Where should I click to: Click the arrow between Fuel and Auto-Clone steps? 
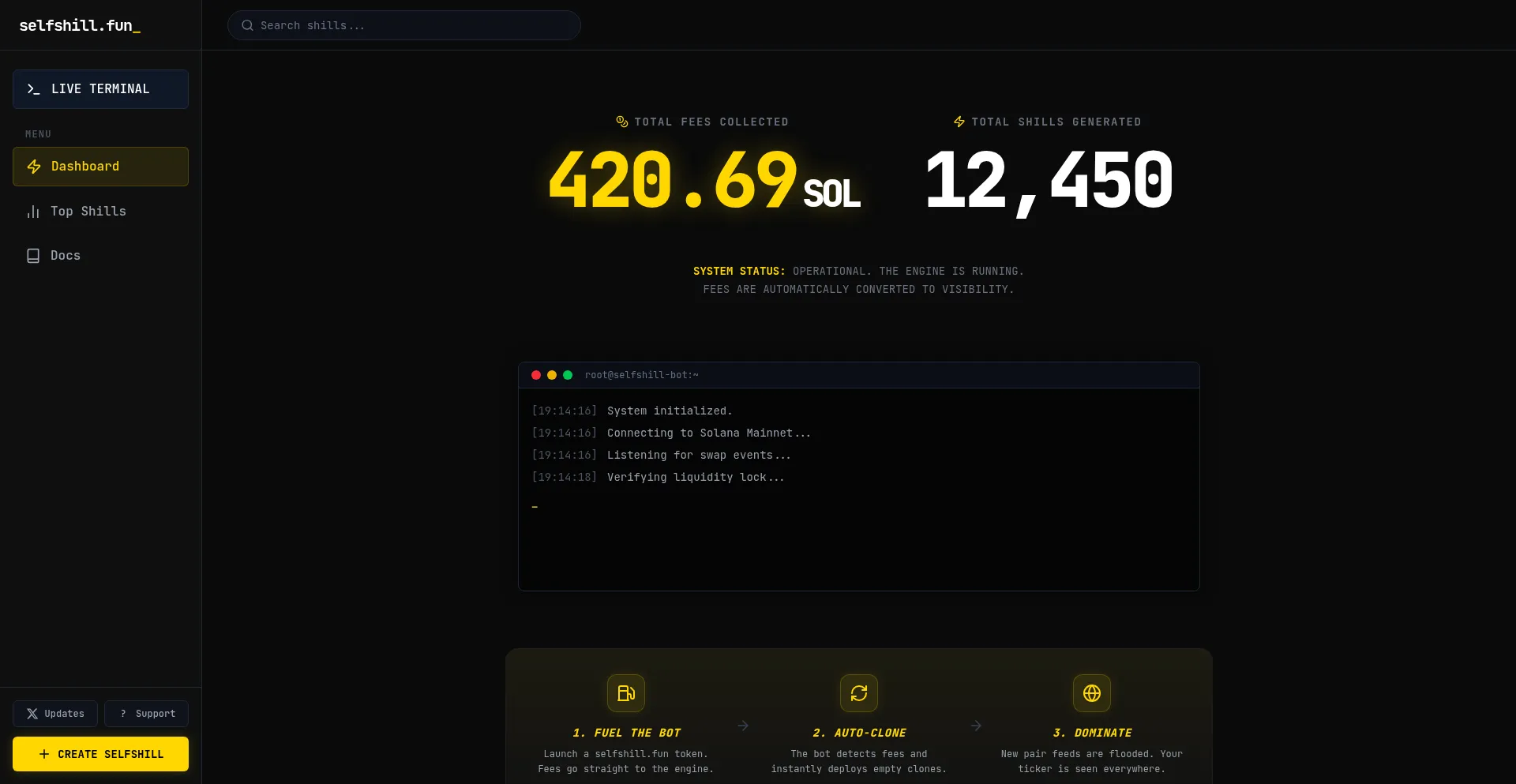pyautogui.click(x=743, y=726)
